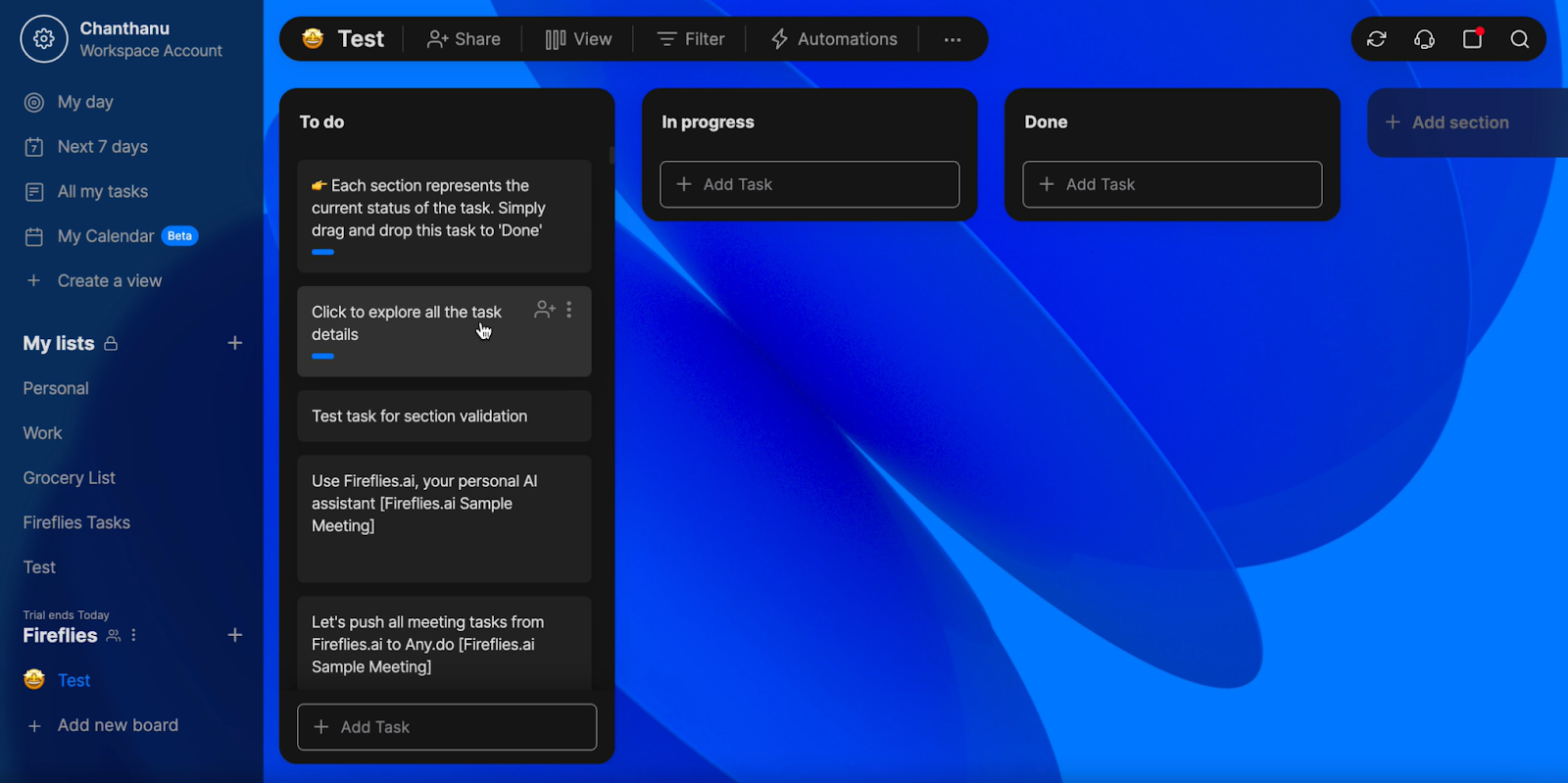Click blue tag on 'Each section represents' card
This screenshot has width=1568, height=783.
323,252
